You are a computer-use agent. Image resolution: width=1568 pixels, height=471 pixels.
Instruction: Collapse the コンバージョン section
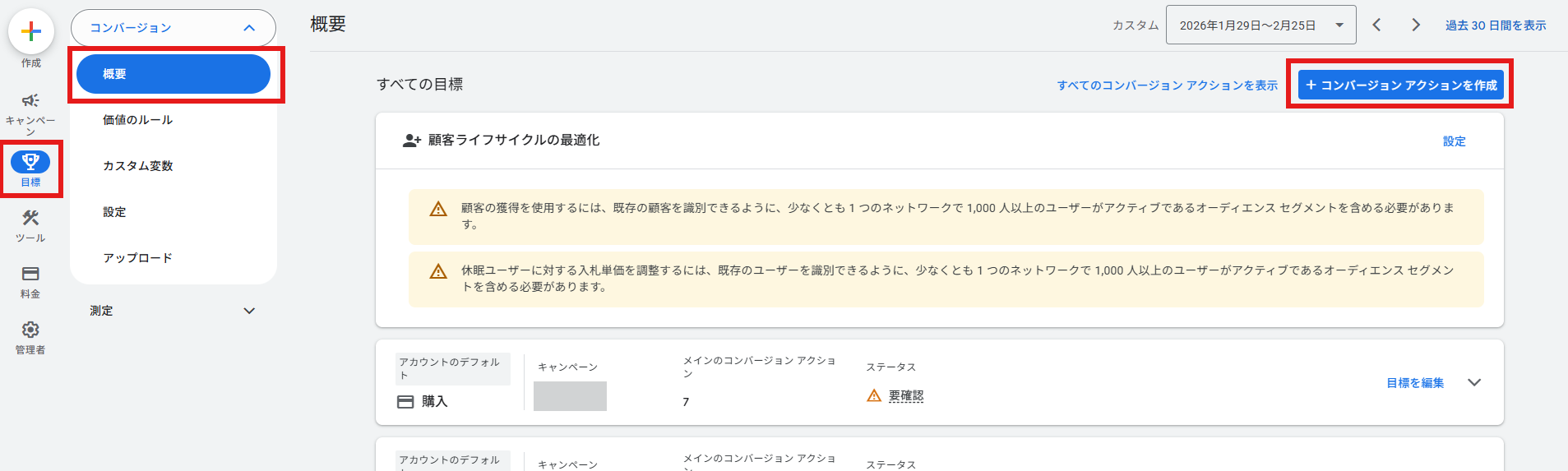(x=249, y=28)
